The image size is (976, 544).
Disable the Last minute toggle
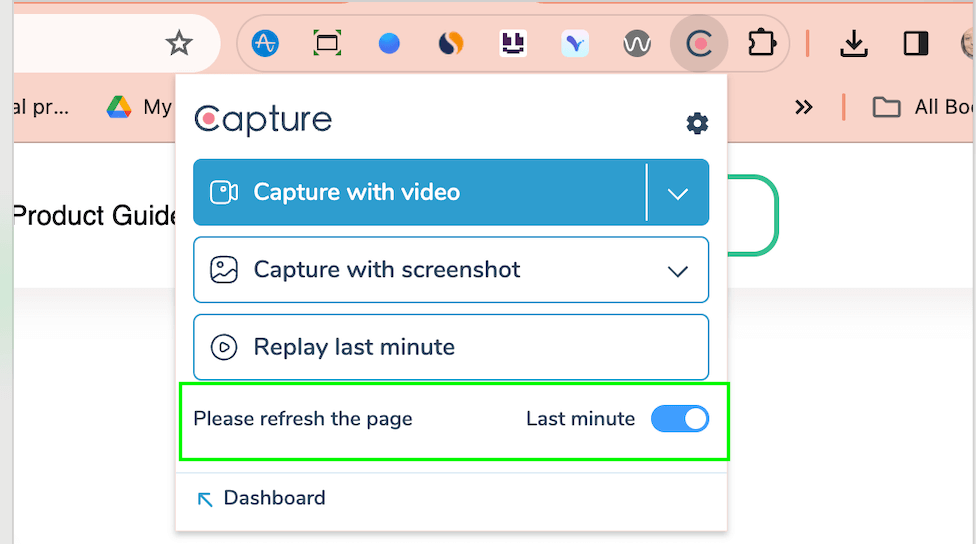point(680,419)
